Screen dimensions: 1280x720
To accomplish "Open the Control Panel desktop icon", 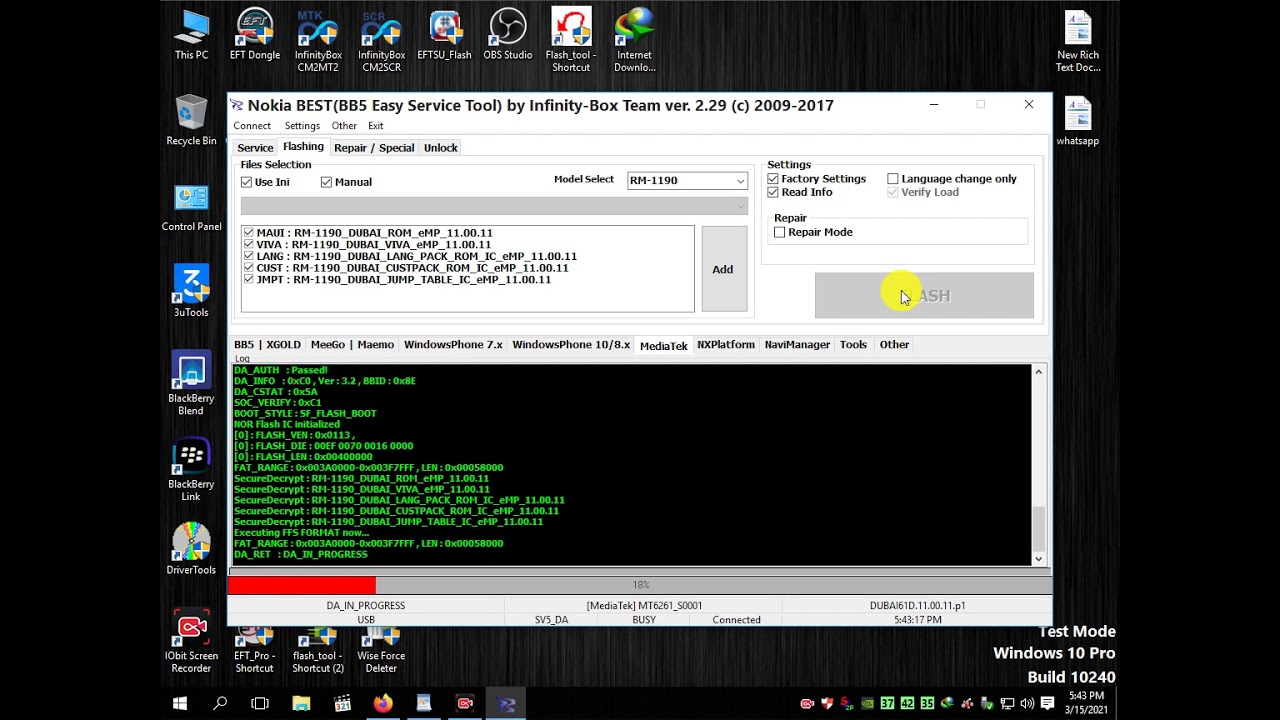I will (x=191, y=207).
